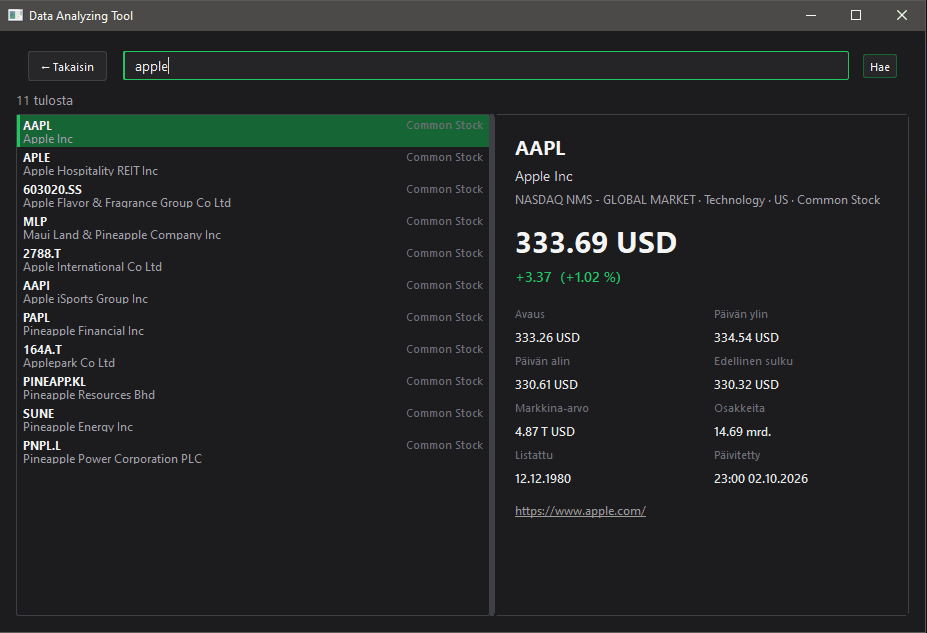927x633 pixels.
Task: Choose the 164A.T Applepark Co Ltd row
Action: pyautogui.click(x=253, y=355)
